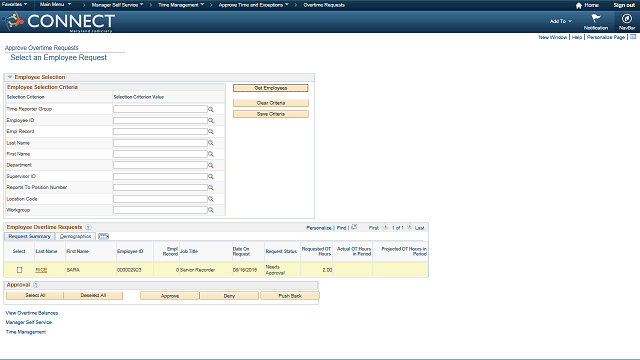Click lookup magnifier beside Time Reporter Group
The width and height of the screenshot is (640, 360).
tap(211, 109)
